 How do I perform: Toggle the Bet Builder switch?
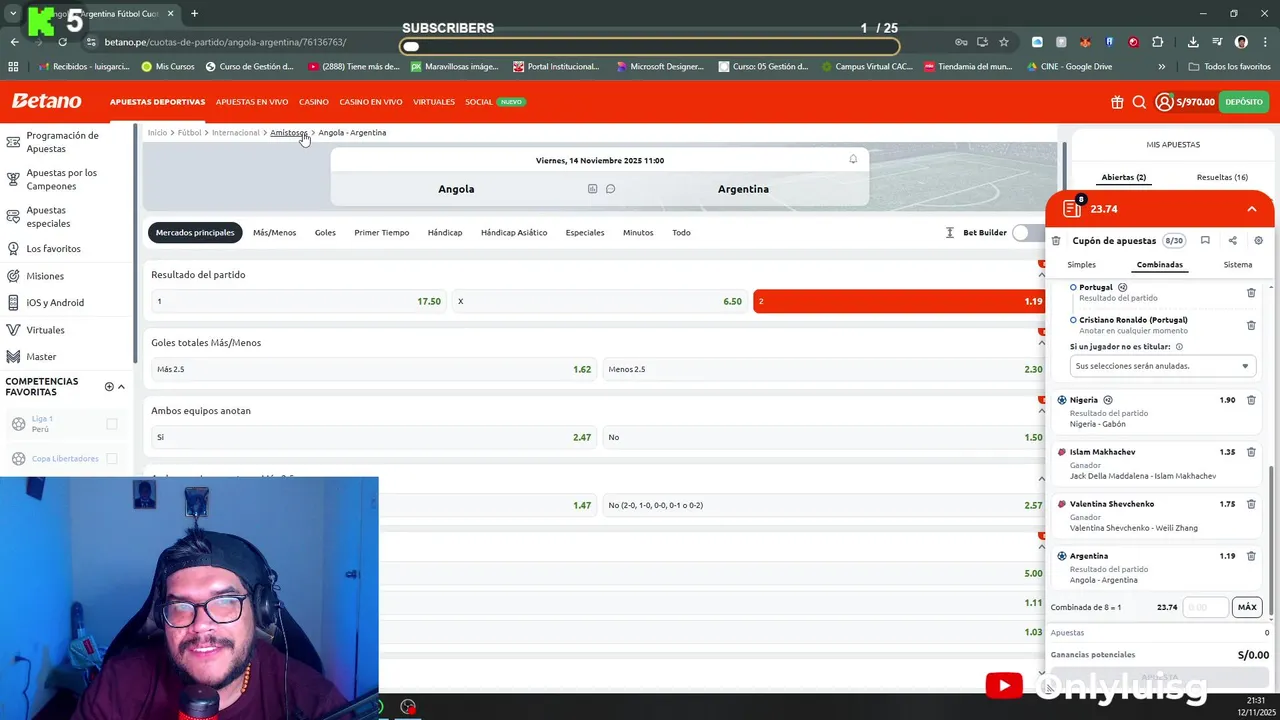1027,233
